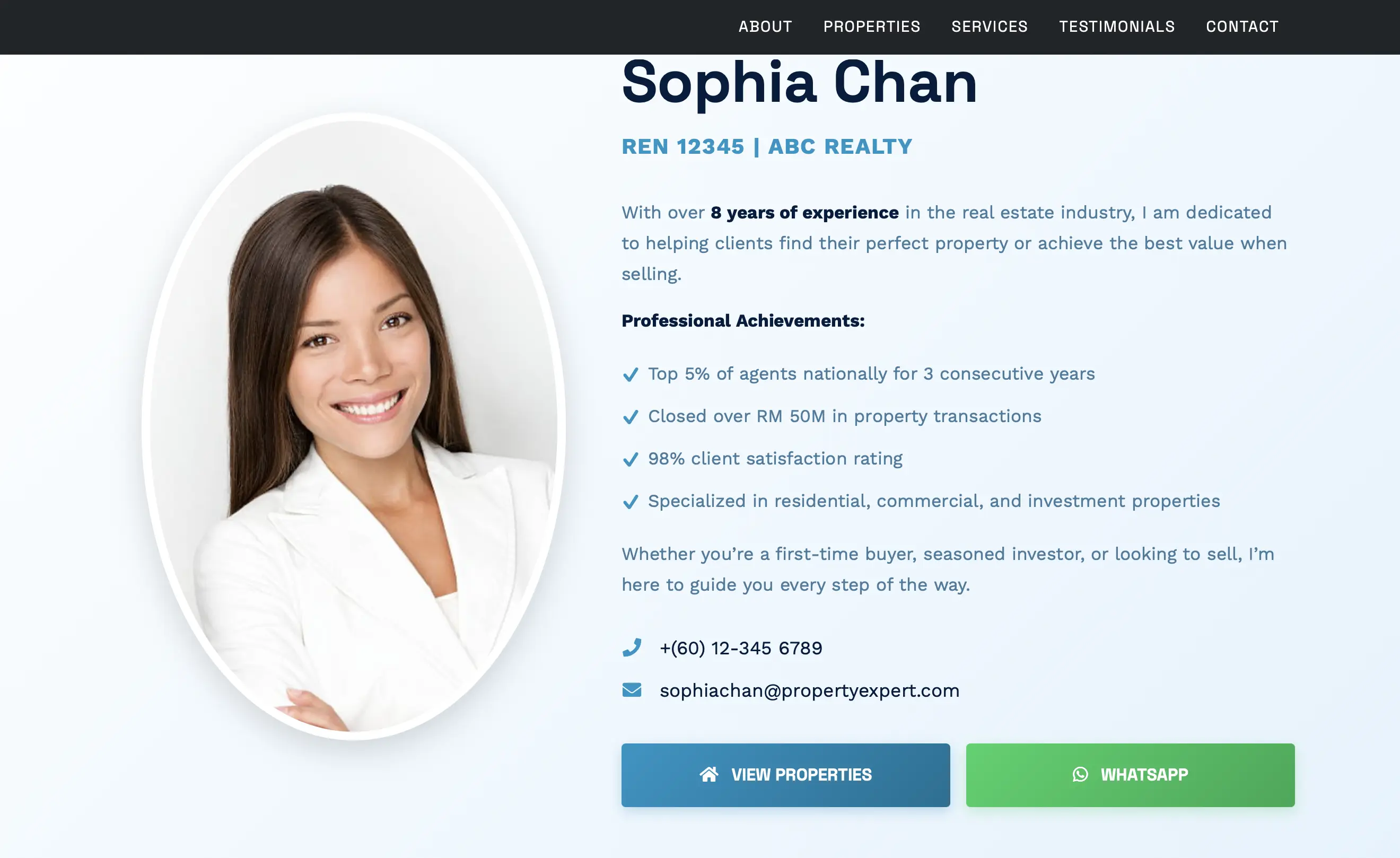This screenshot has height=858, width=1400.
Task: Click the email envelope icon
Action: pos(631,690)
